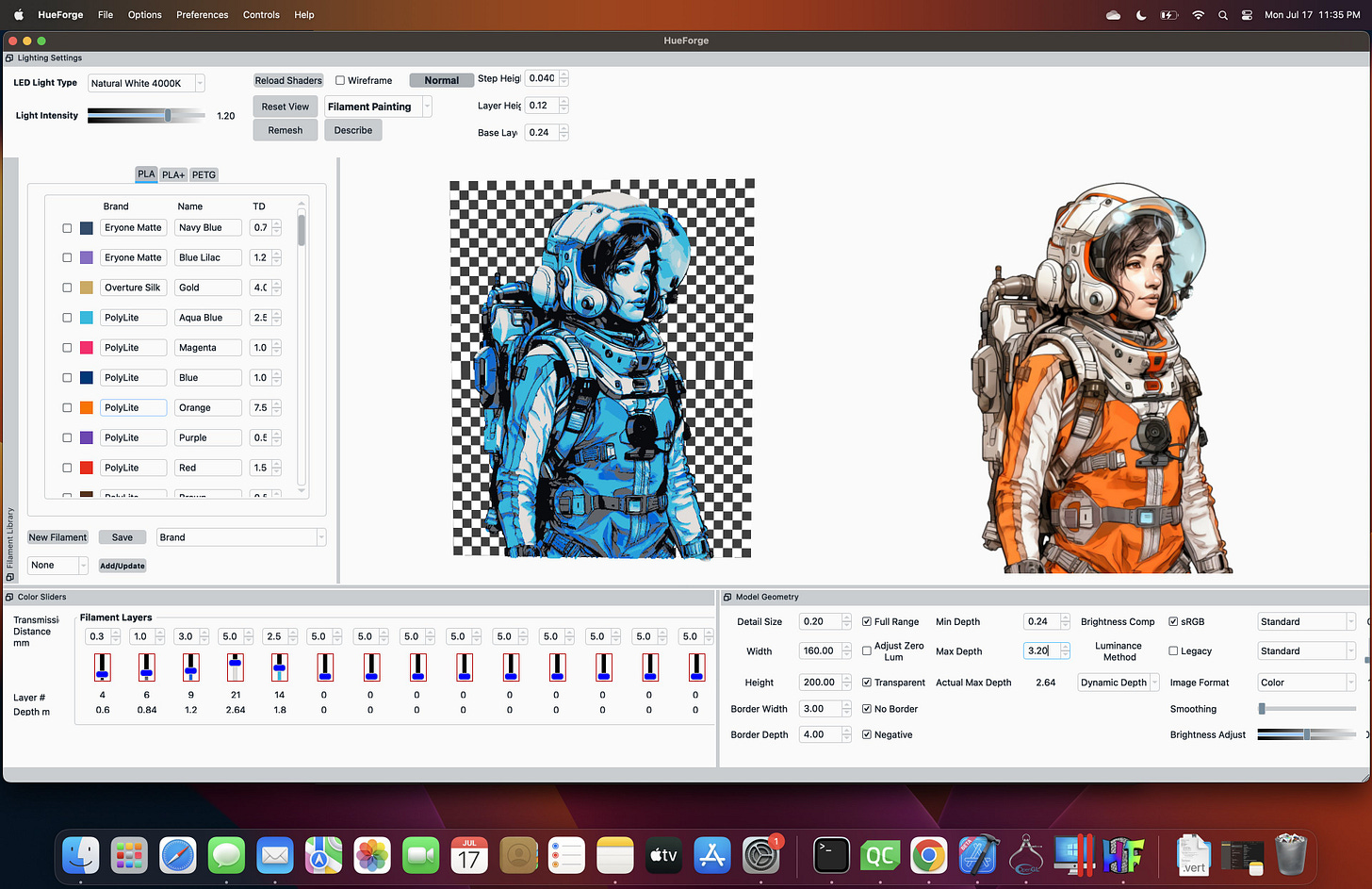The height and width of the screenshot is (889, 1372).
Task: Check the Navy Blue filament checkbox
Action: pyautogui.click(x=67, y=228)
